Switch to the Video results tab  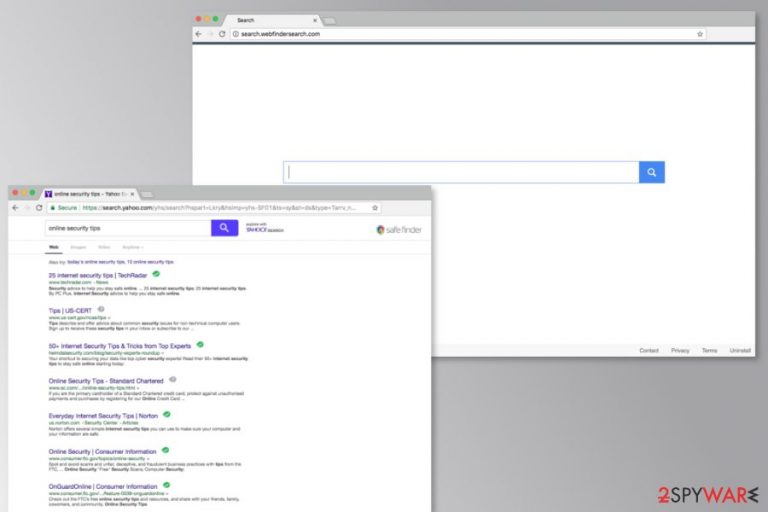point(104,247)
